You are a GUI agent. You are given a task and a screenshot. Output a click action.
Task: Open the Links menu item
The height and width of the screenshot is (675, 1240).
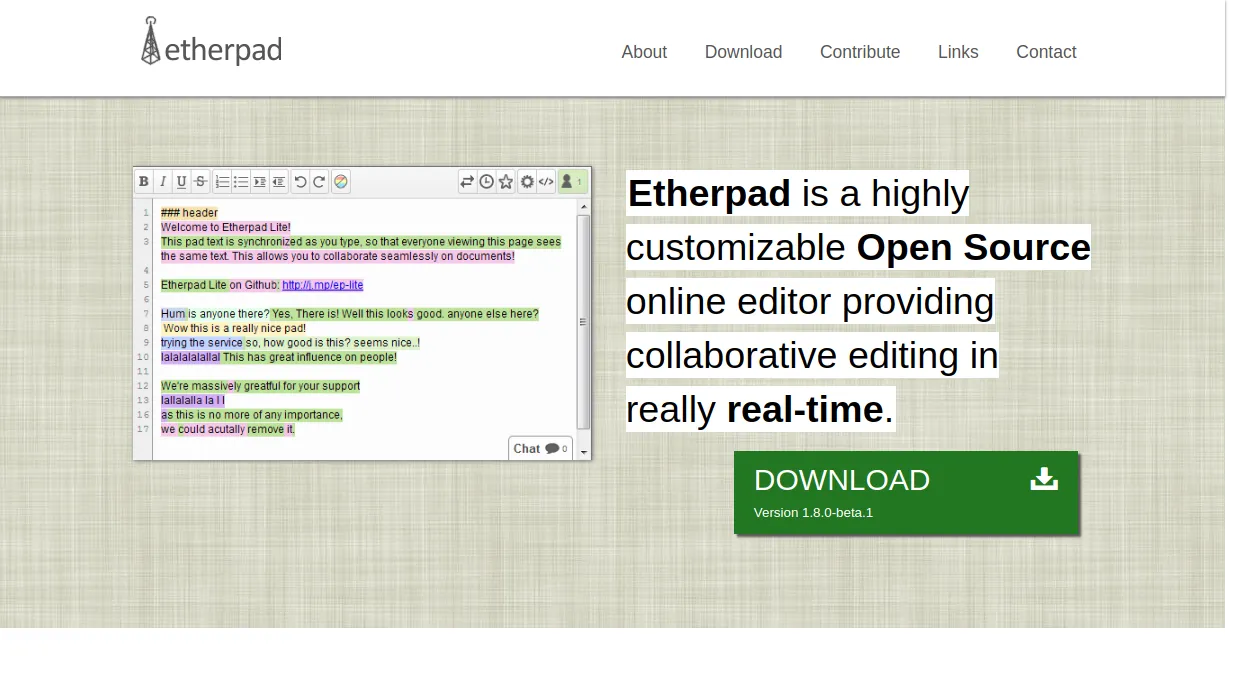point(958,52)
